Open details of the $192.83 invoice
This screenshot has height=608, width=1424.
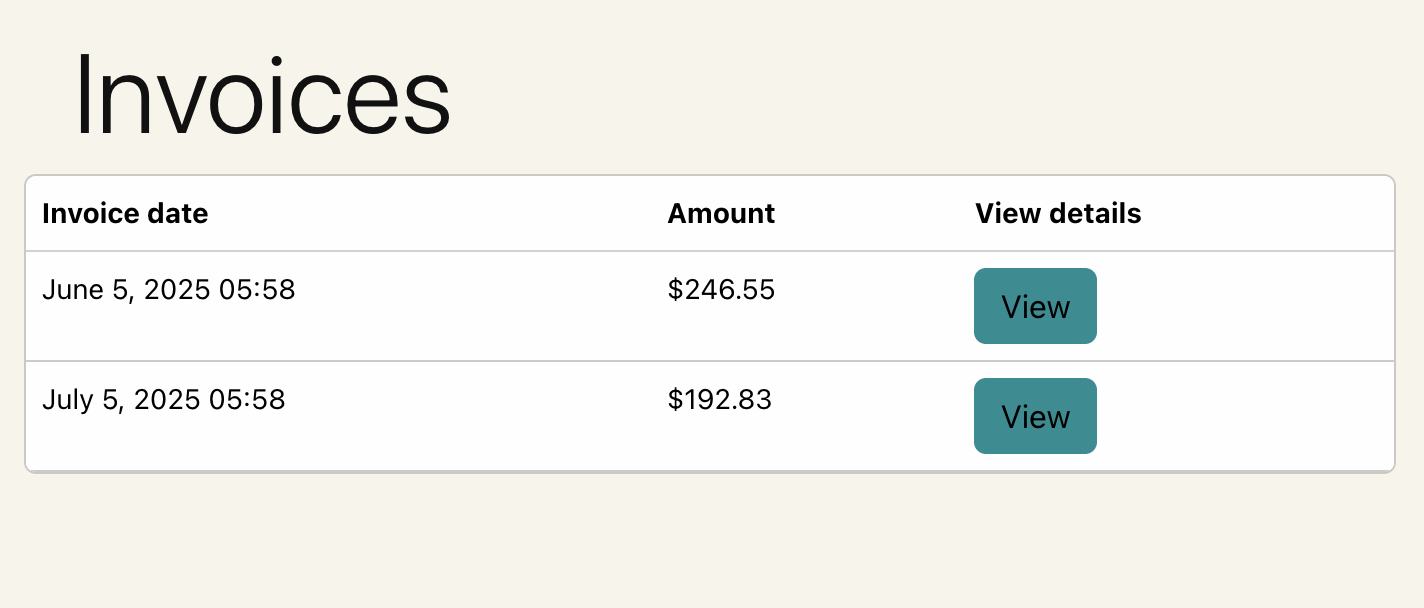(1035, 416)
